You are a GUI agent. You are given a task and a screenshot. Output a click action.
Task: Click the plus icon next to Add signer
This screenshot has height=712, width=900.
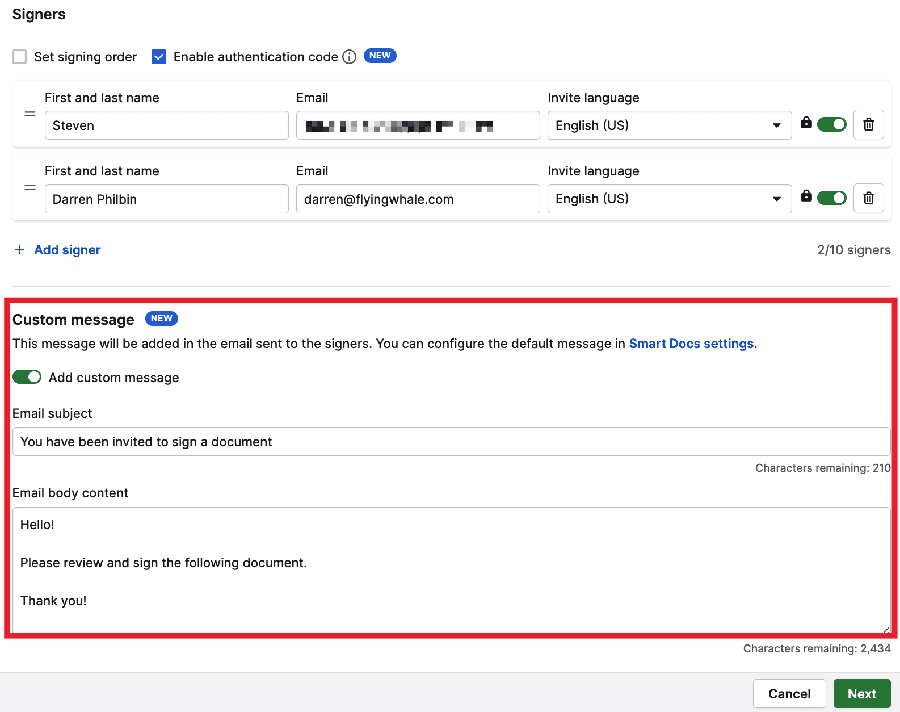pos(20,249)
